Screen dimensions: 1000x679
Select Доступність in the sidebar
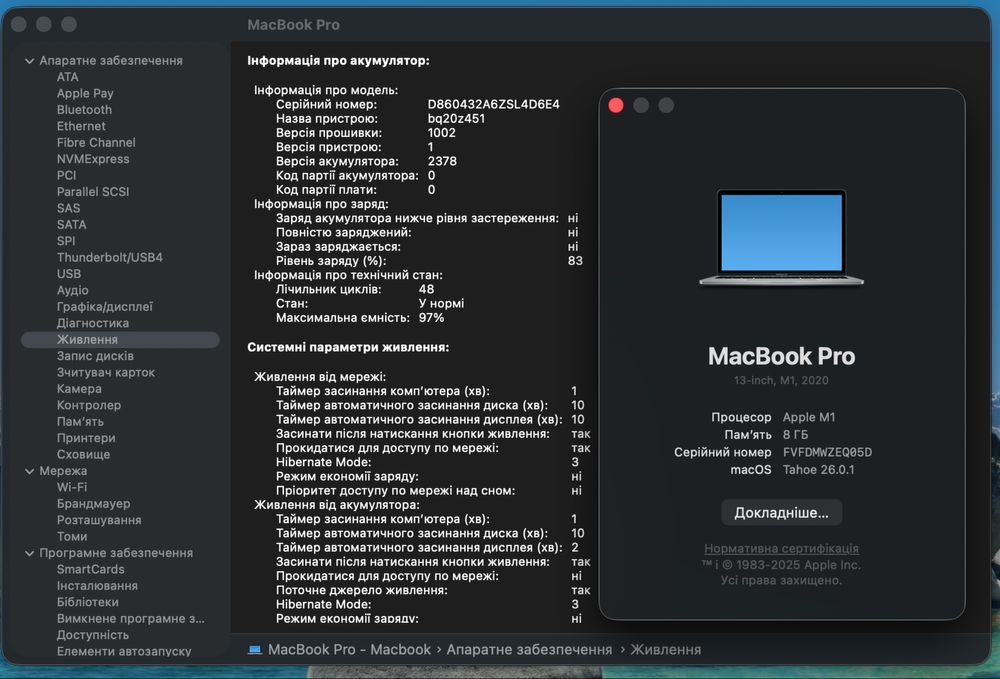tap(92, 636)
